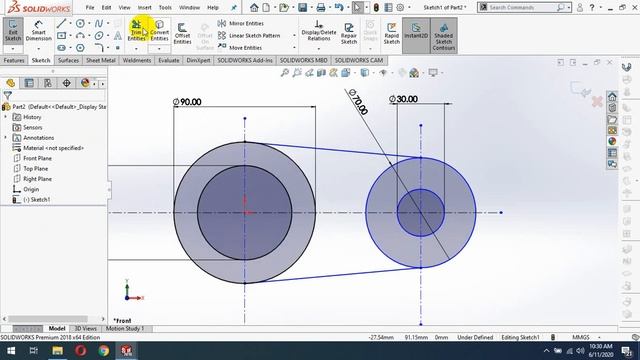Screen dimensions: 640x360
Task: Expand the History tree node
Action: [6, 117]
